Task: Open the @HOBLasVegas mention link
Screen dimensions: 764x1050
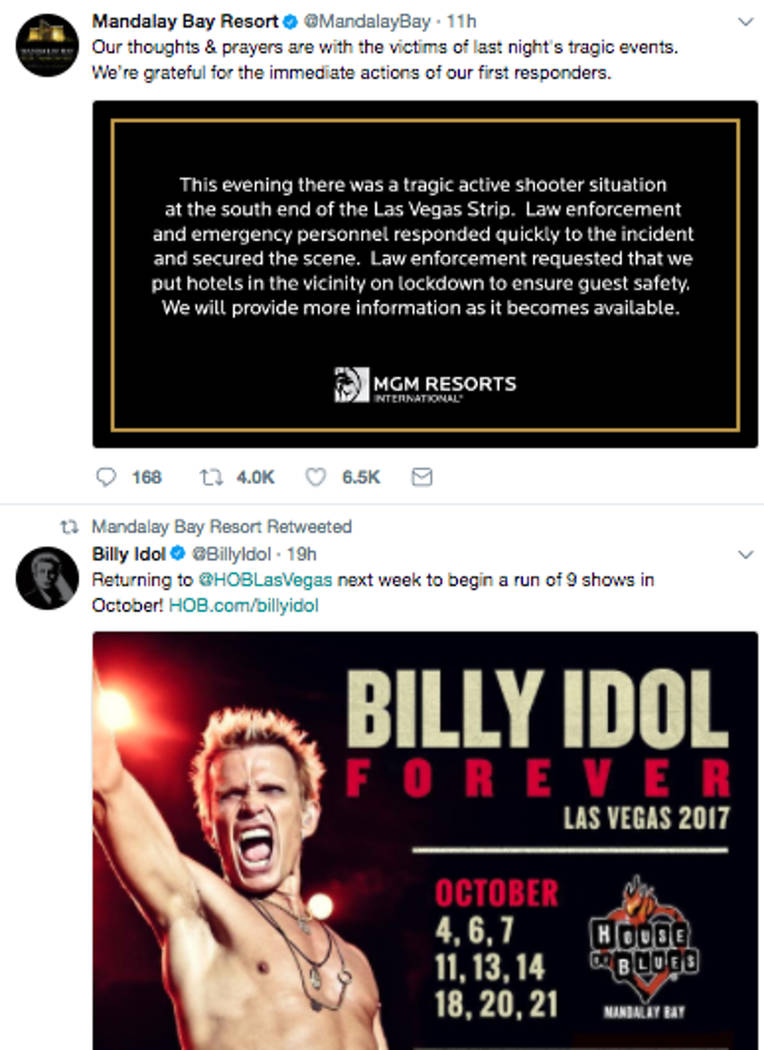Action: (265, 579)
